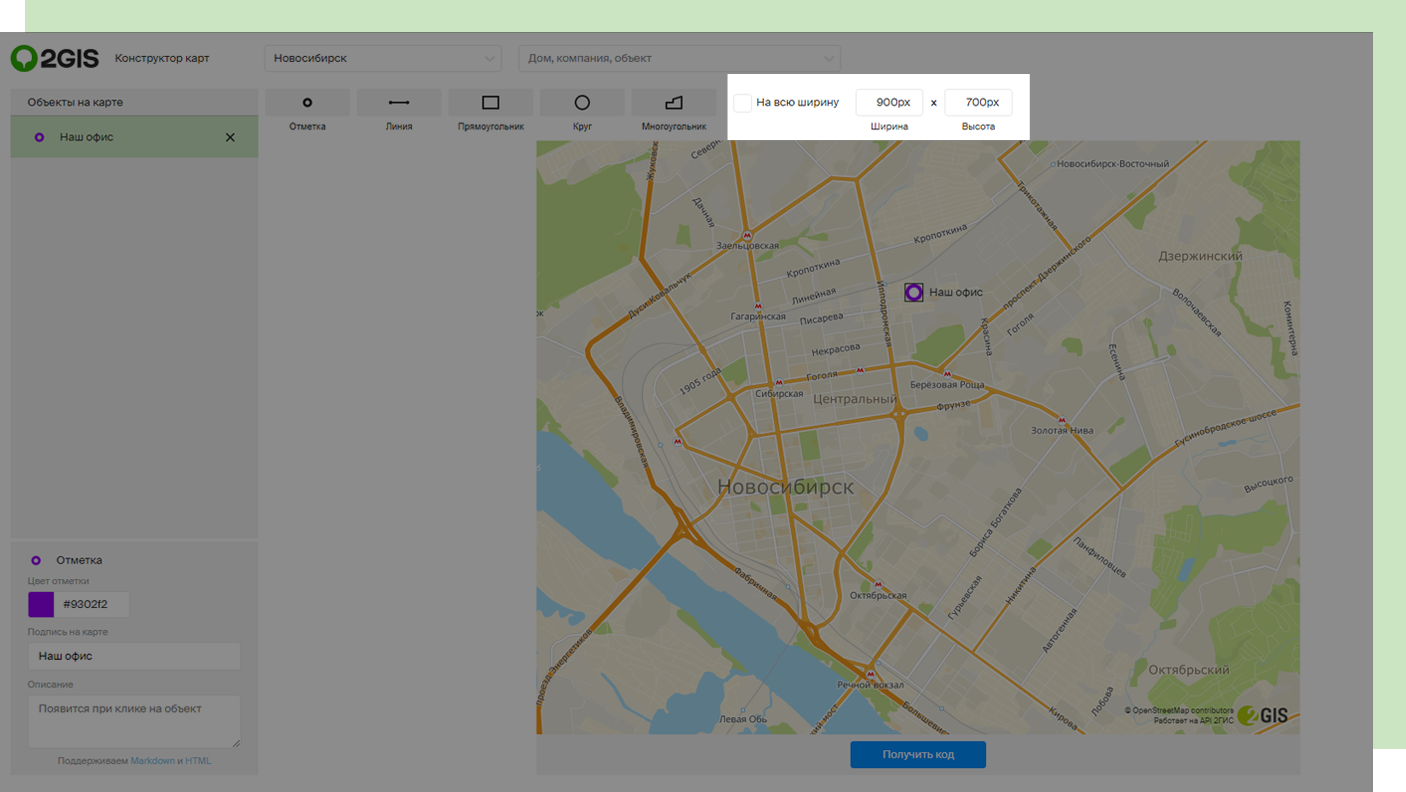Click Золотая Нива metro station icon
Screen dimensions: 1406x792
point(1062,421)
